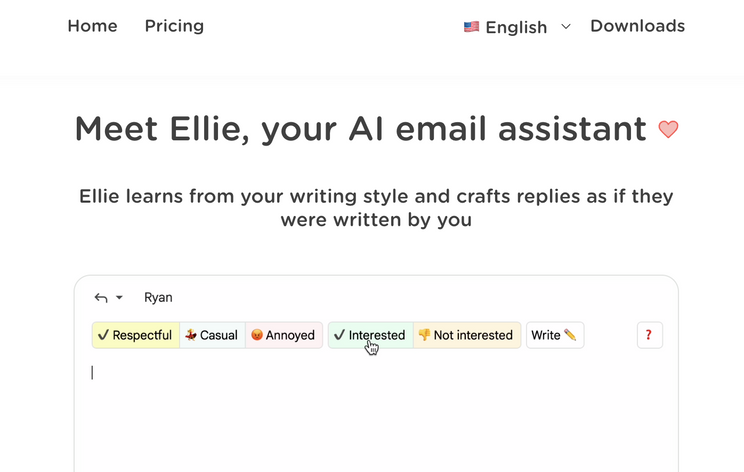Click the red question mark help button

point(649,335)
